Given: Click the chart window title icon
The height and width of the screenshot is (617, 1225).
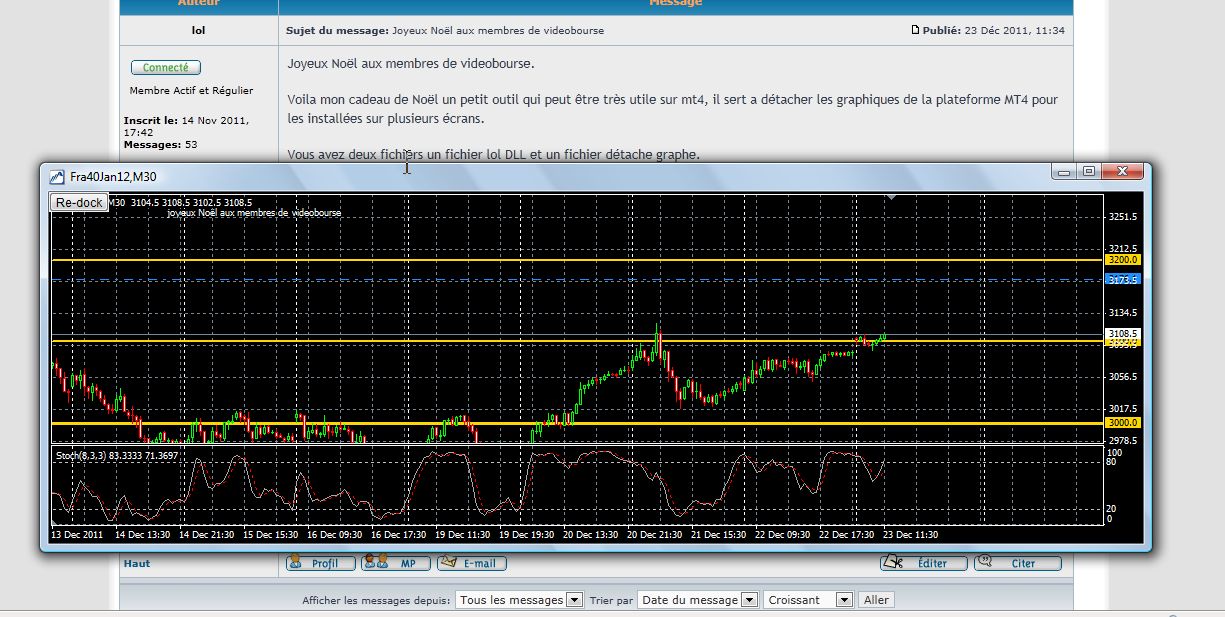Looking at the screenshot, I should coord(58,176).
